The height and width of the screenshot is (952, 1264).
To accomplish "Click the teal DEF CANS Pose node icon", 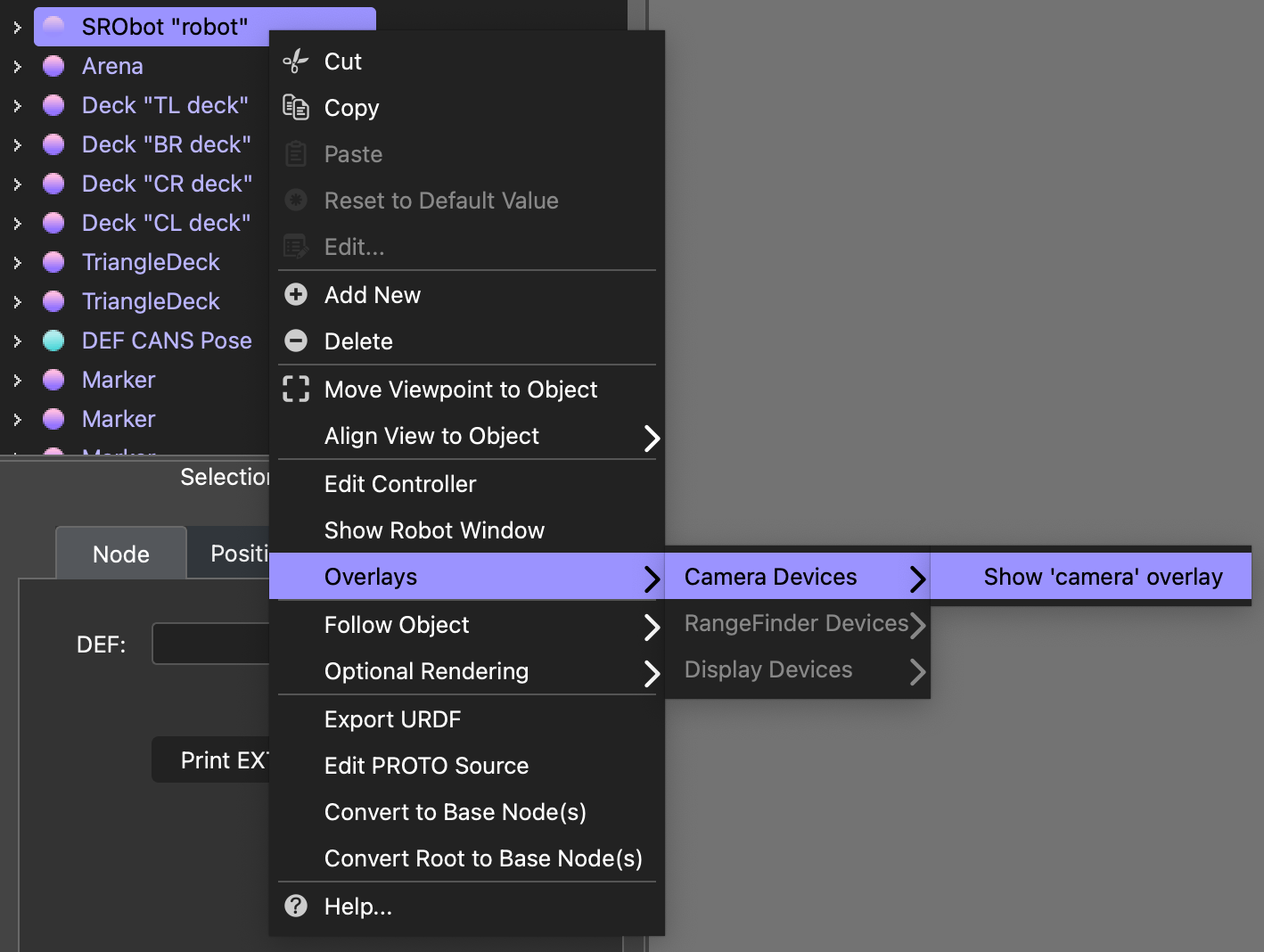I will pyautogui.click(x=53, y=340).
